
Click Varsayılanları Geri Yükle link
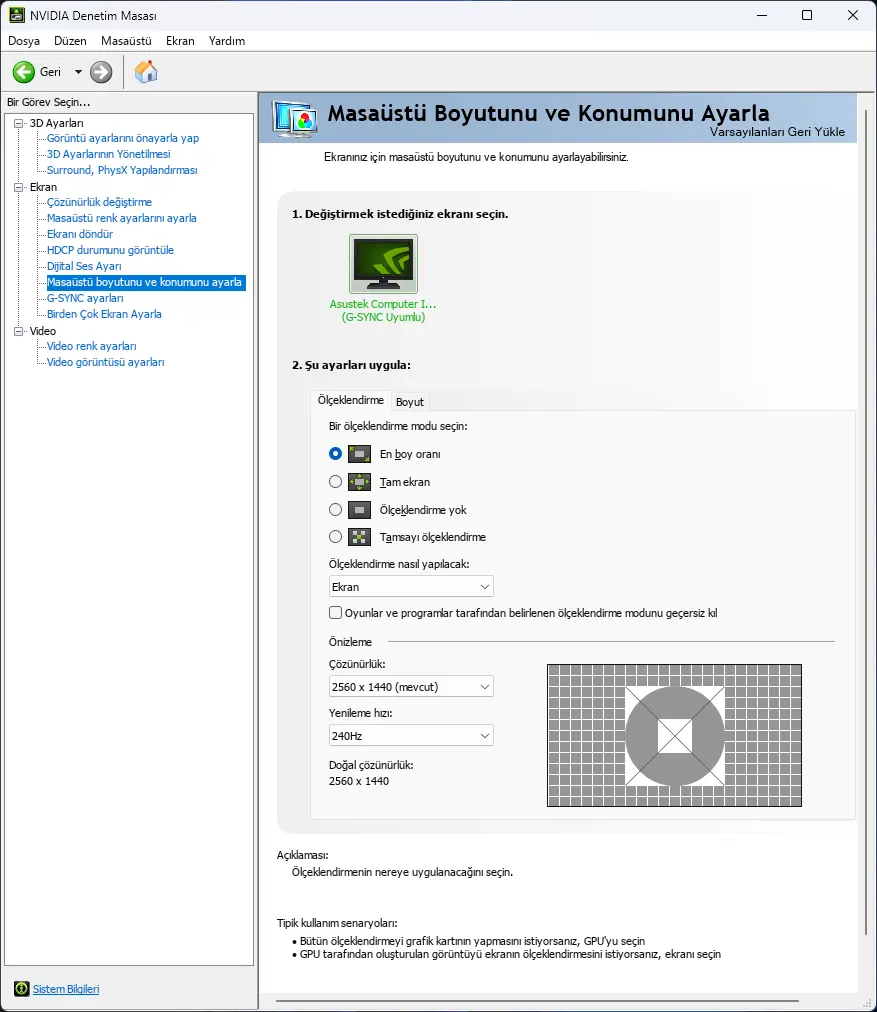(777, 132)
